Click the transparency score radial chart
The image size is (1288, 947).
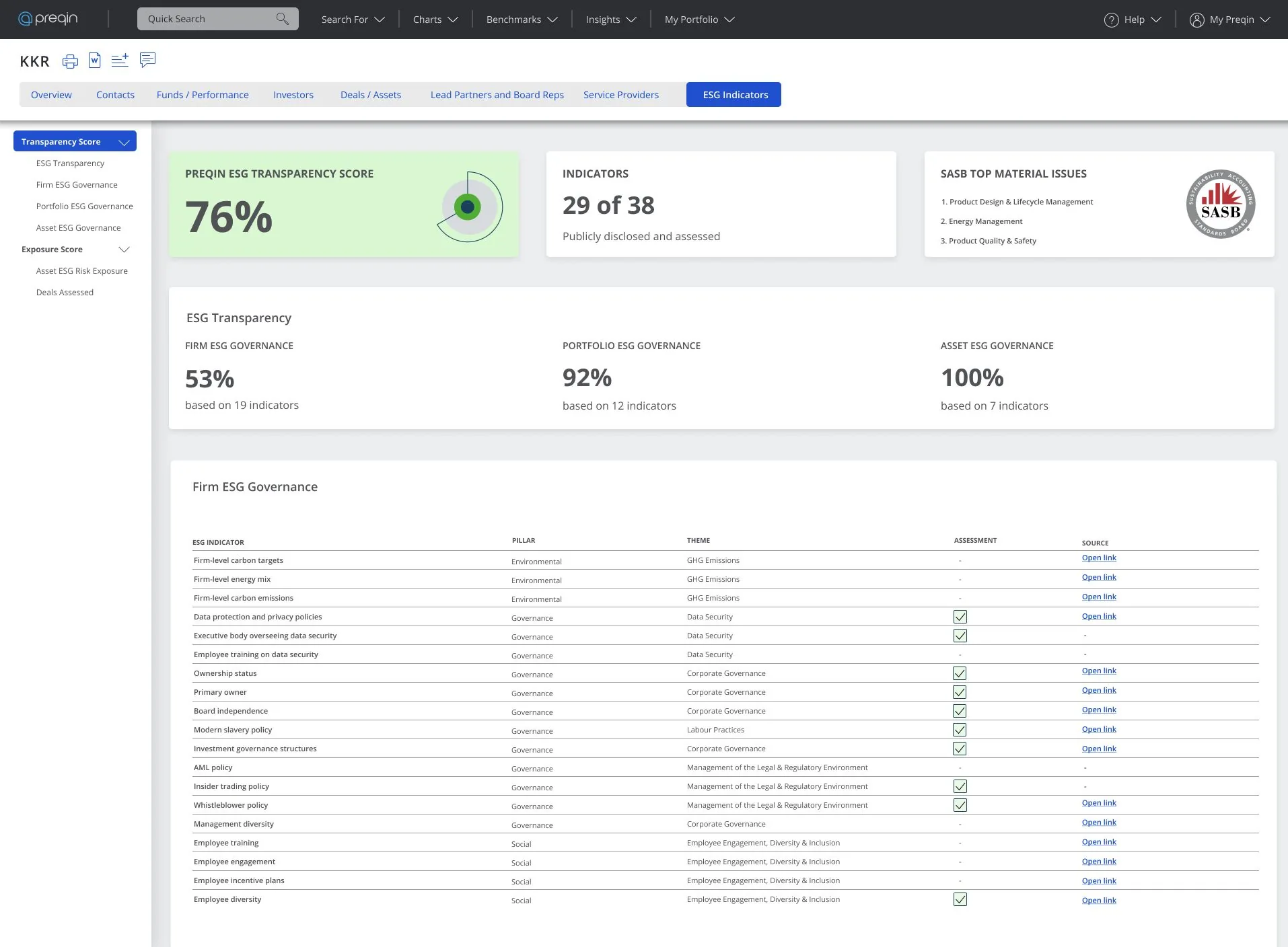[469, 206]
